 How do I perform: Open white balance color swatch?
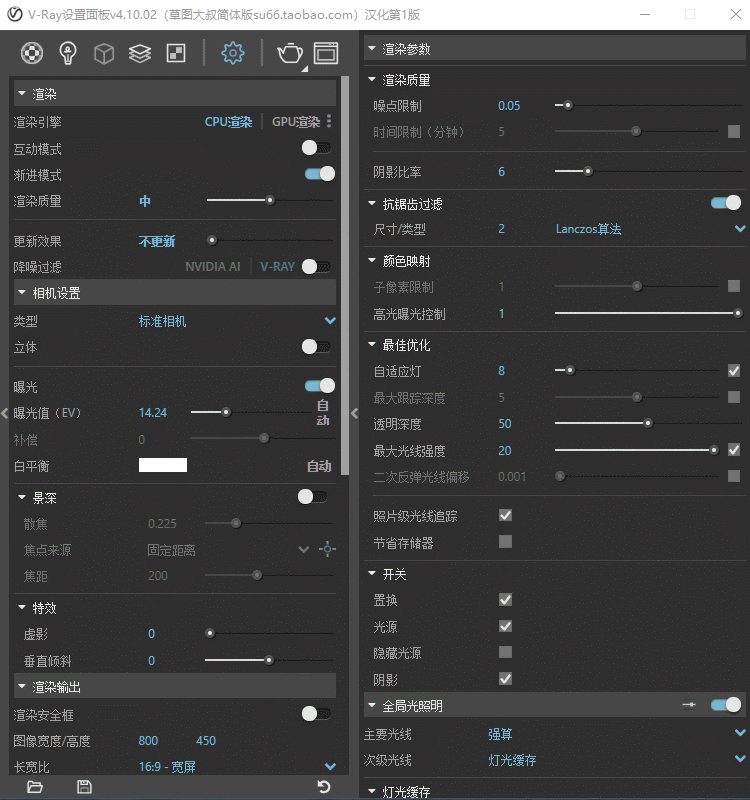click(163, 465)
